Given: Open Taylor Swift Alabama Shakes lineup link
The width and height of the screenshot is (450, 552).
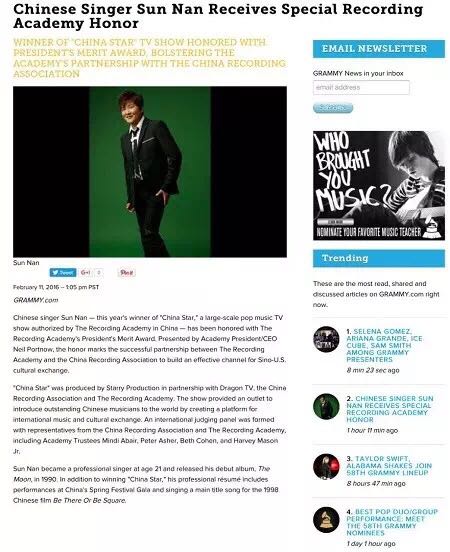Looking at the screenshot, I should click(x=389, y=465).
